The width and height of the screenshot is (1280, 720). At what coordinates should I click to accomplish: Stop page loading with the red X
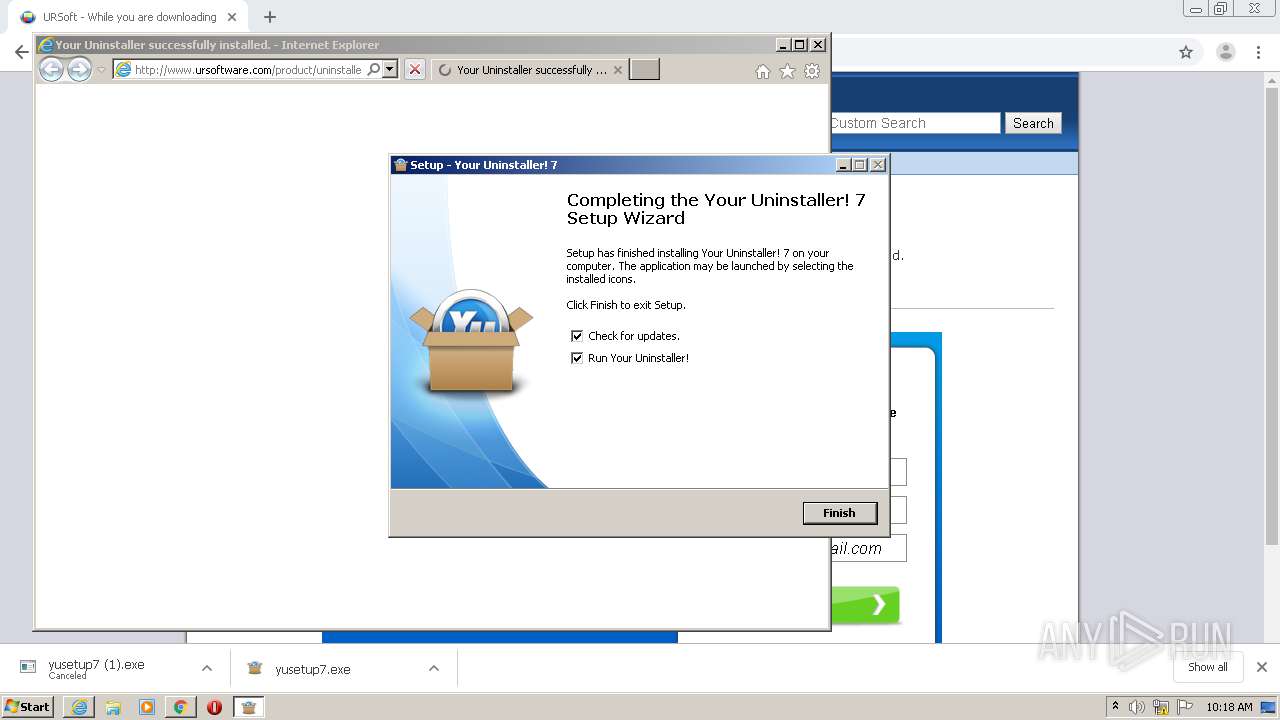[415, 70]
